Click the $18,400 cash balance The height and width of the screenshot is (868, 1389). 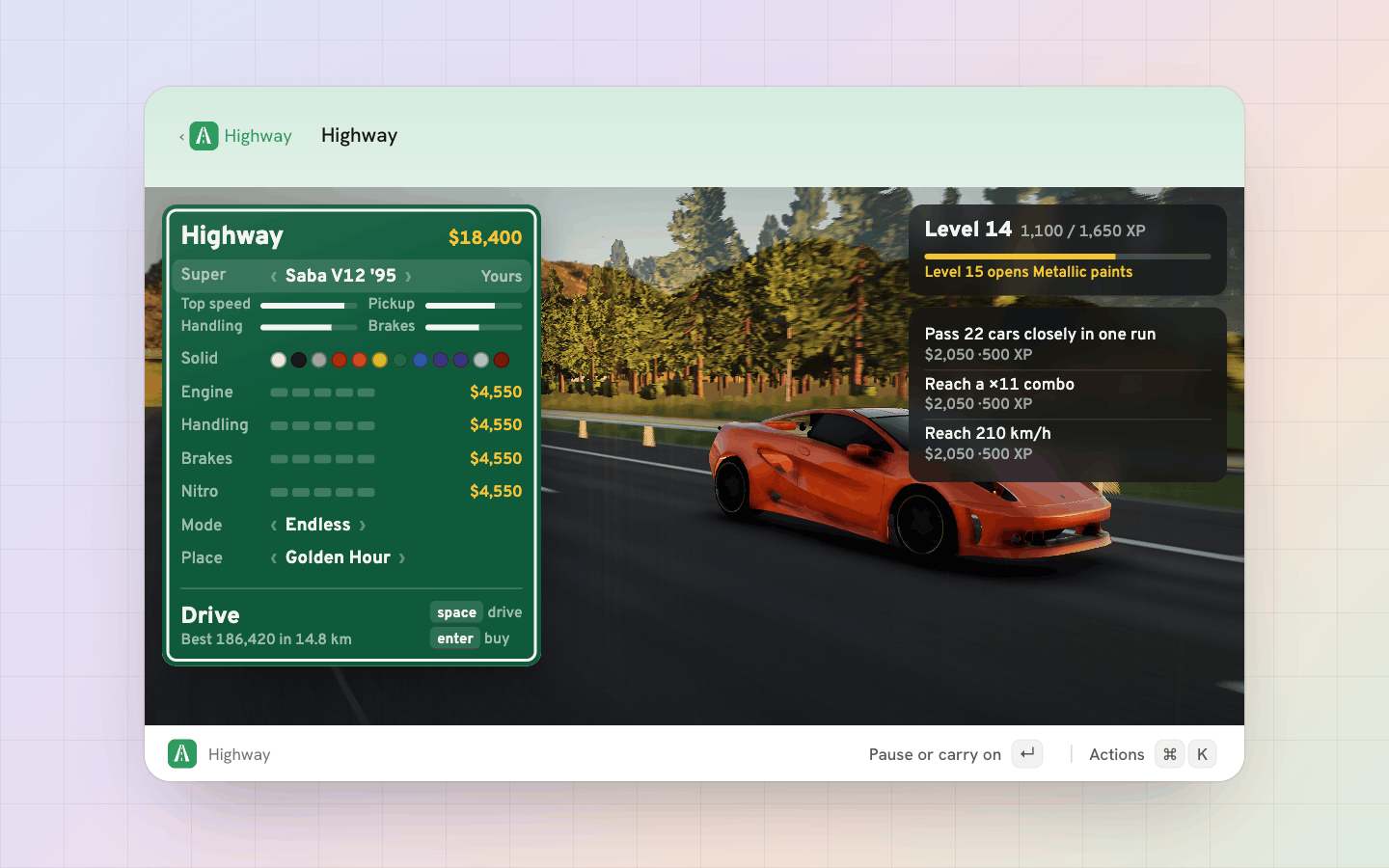tap(485, 237)
